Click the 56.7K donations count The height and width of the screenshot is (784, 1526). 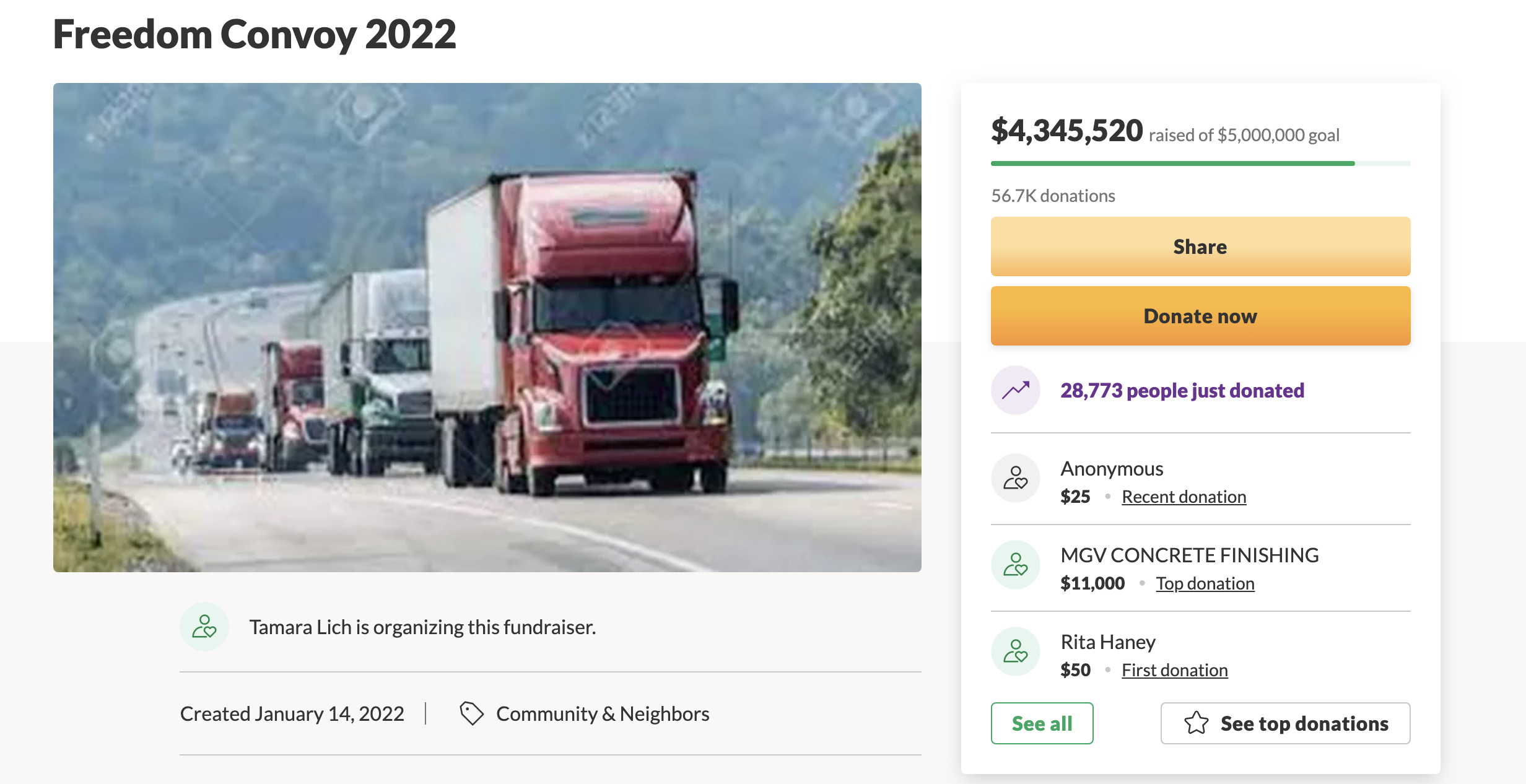(1053, 196)
